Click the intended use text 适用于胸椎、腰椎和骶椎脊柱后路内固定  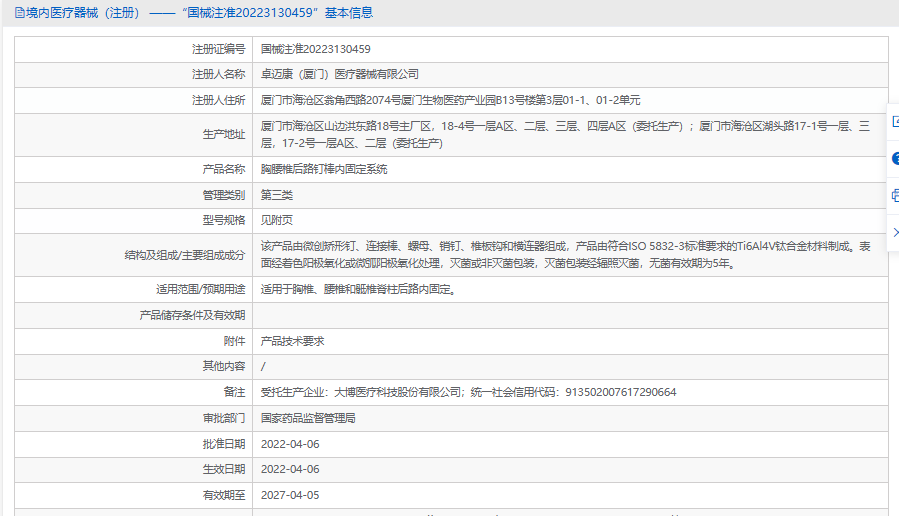(358, 290)
